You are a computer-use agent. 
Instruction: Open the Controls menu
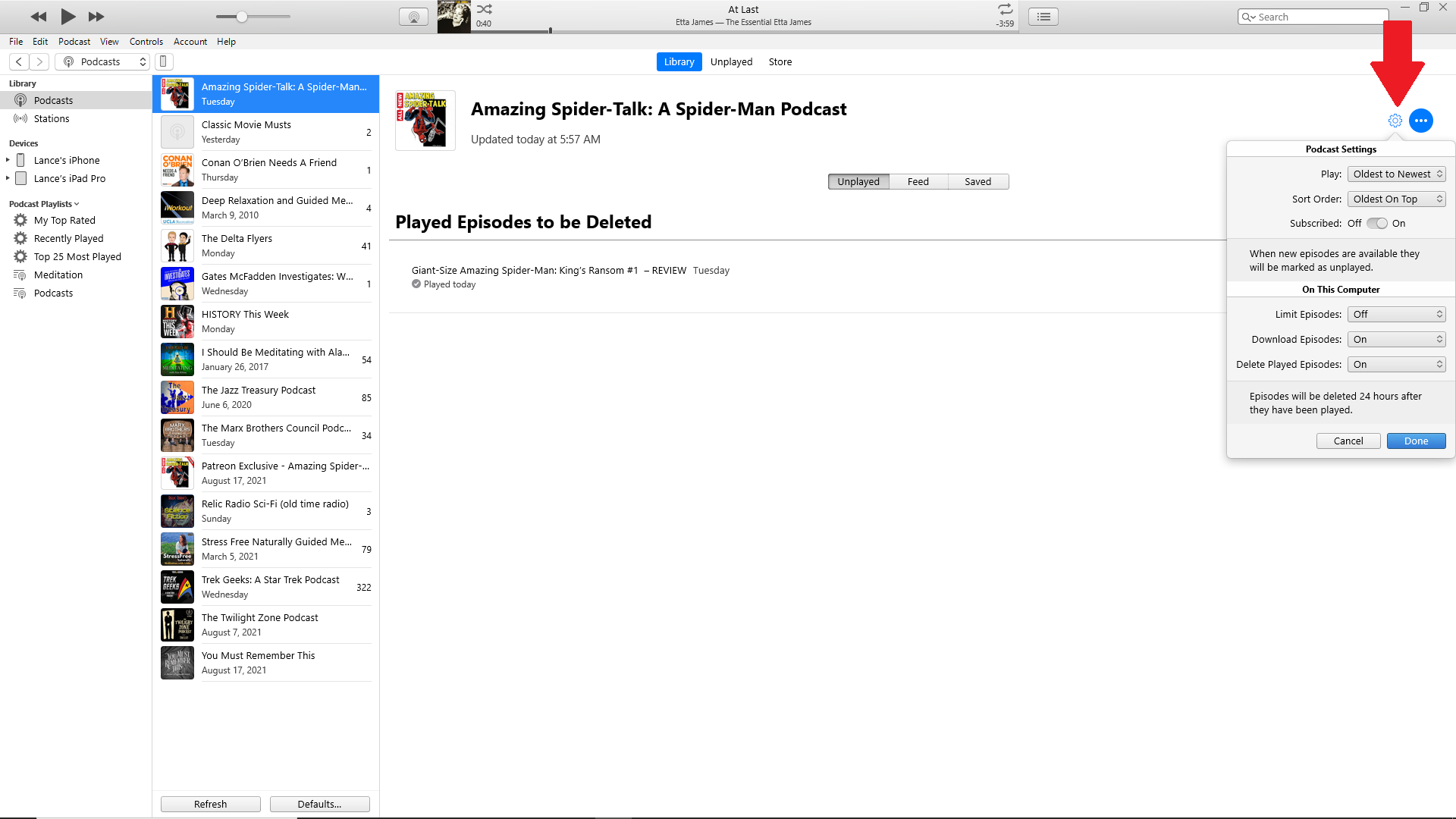click(146, 42)
